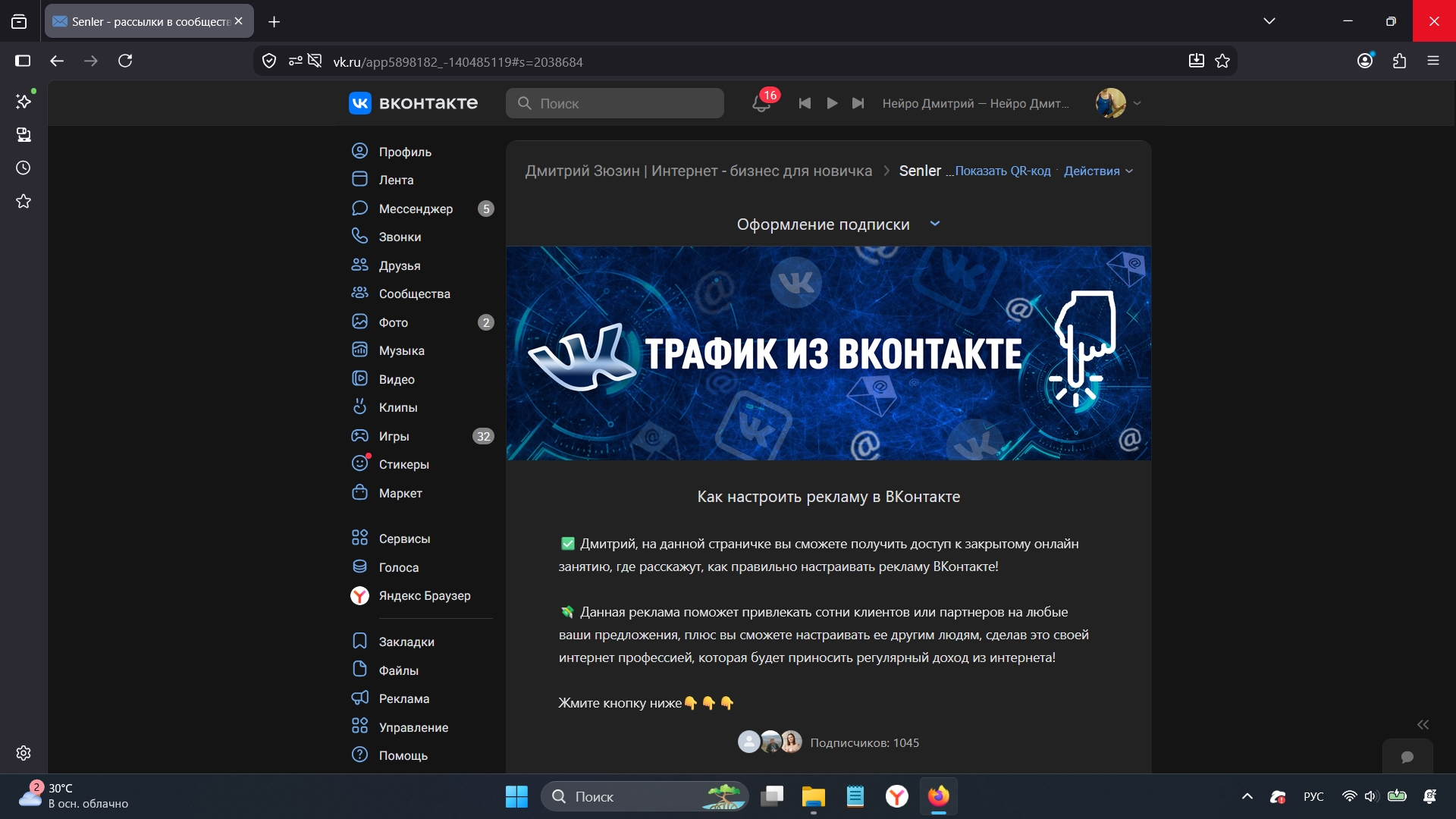The width and height of the screenshot is (1456, 819).
Task: Open the floating chat bubble button
Action: (1407, 757)
